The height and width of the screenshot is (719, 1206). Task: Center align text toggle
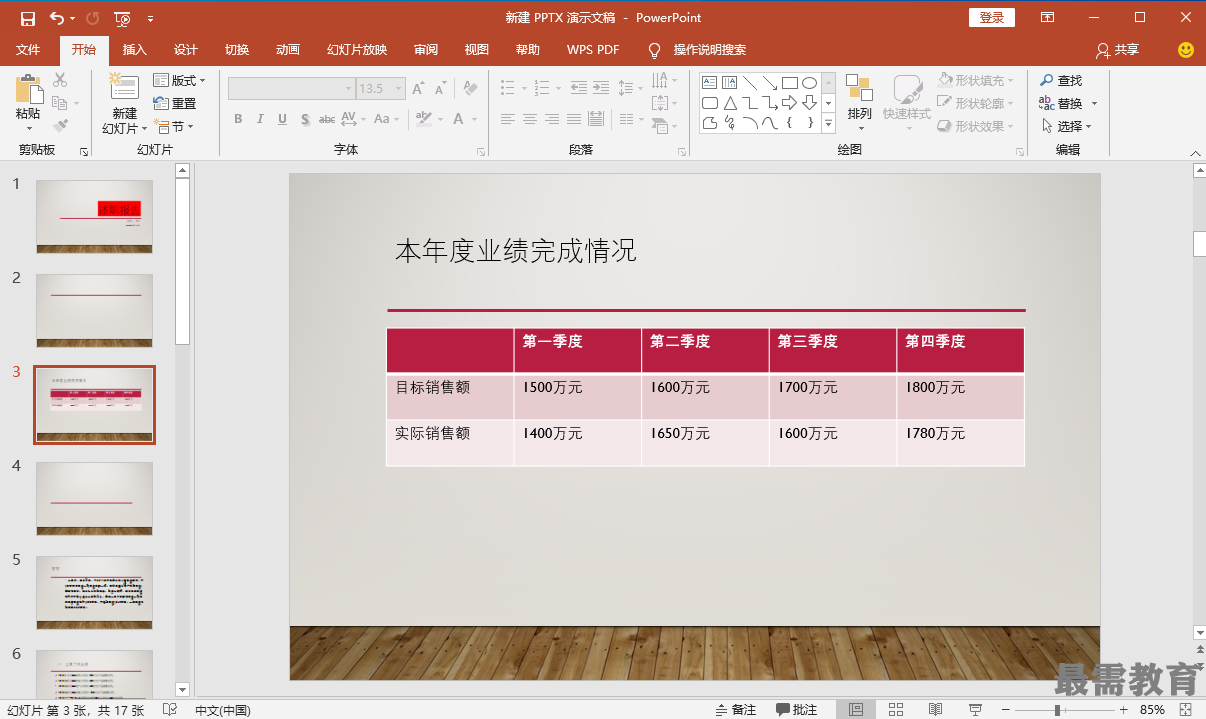pos(530,119)
